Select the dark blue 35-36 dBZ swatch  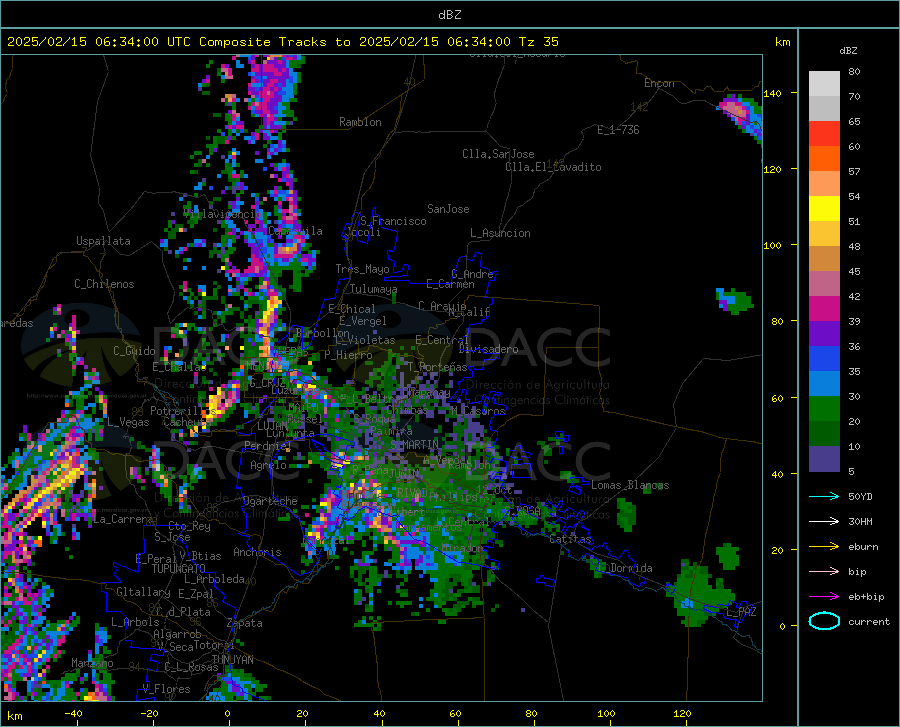(824, 359)
